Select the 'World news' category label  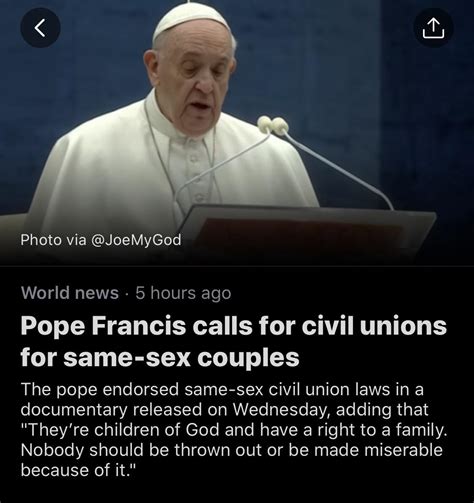[70, 293]
